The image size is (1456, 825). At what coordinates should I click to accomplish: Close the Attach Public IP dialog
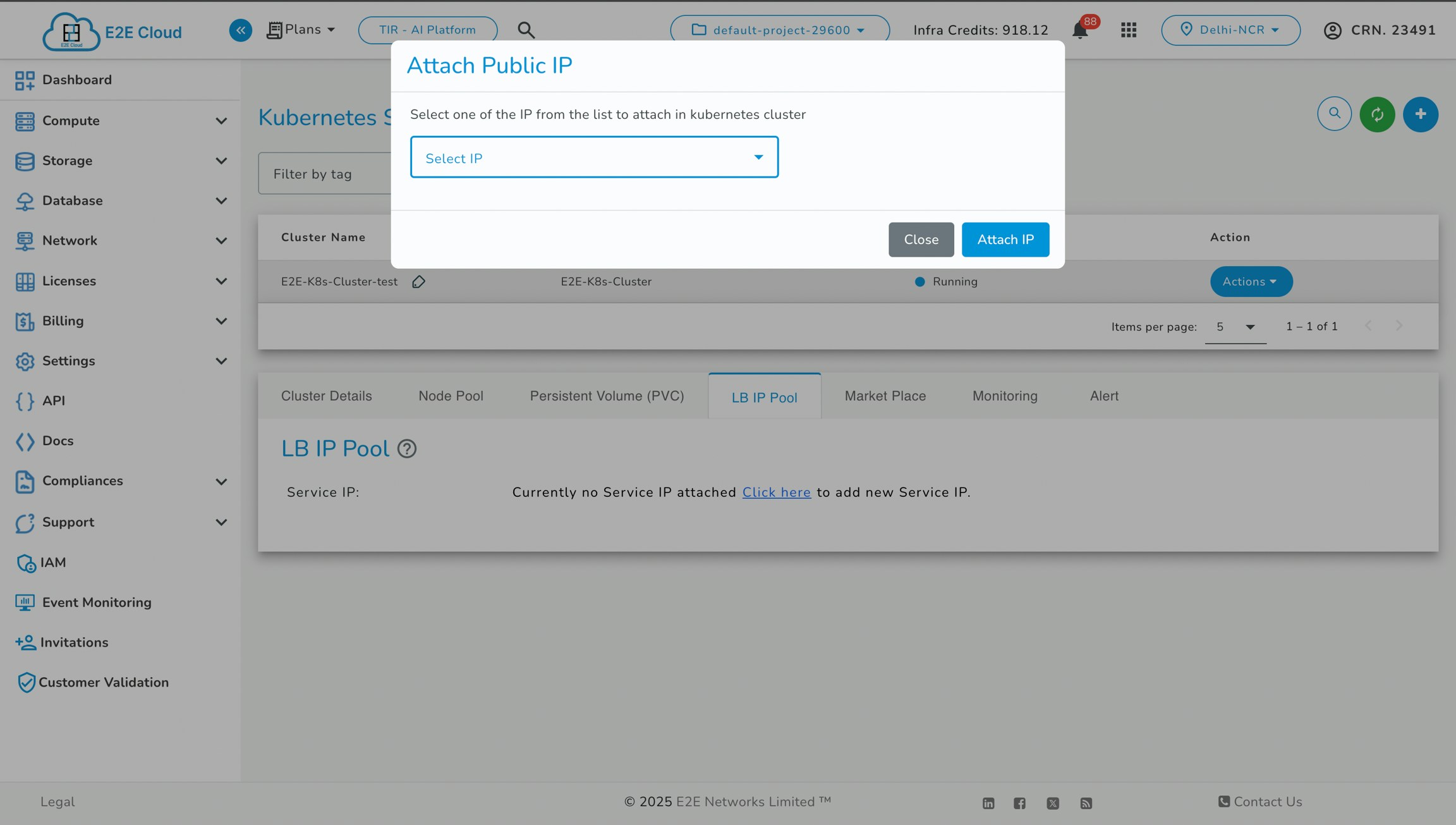point(921,240)
